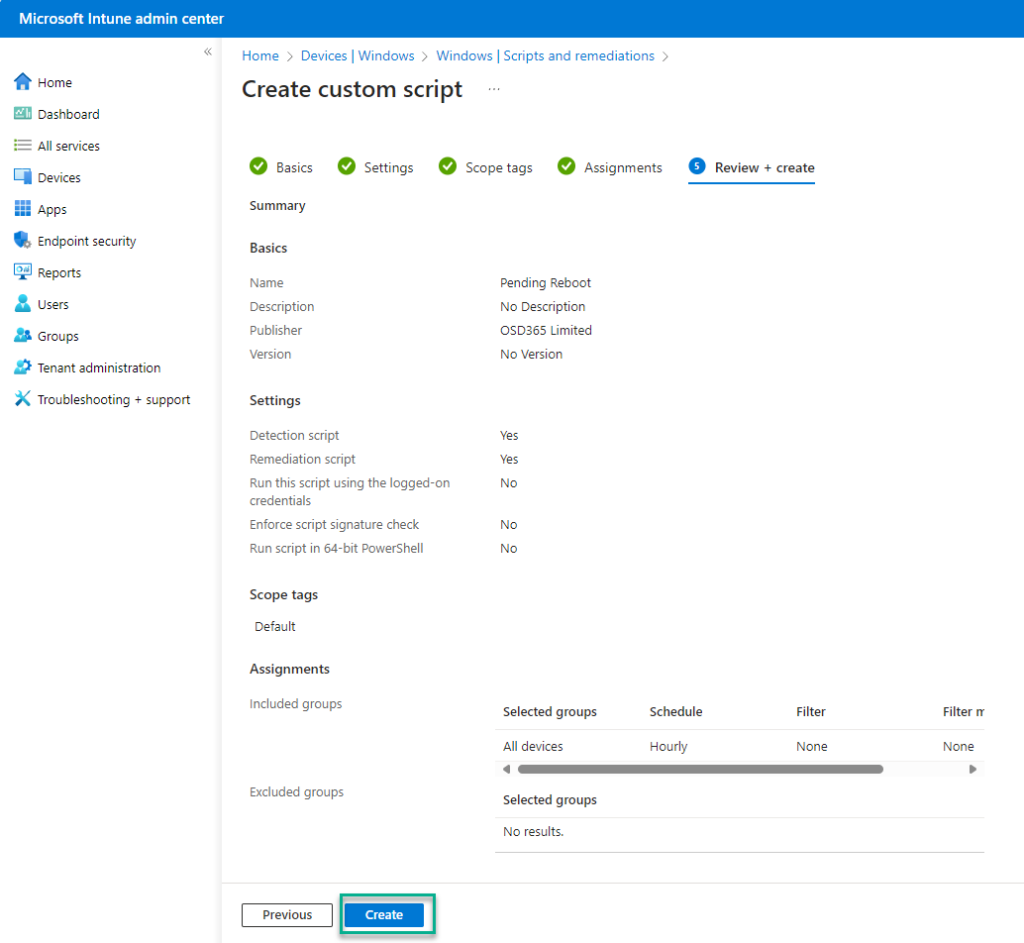Click the Users person icon
The width and height of the screenshot is (1024, 943).
(x=22, y=304)
